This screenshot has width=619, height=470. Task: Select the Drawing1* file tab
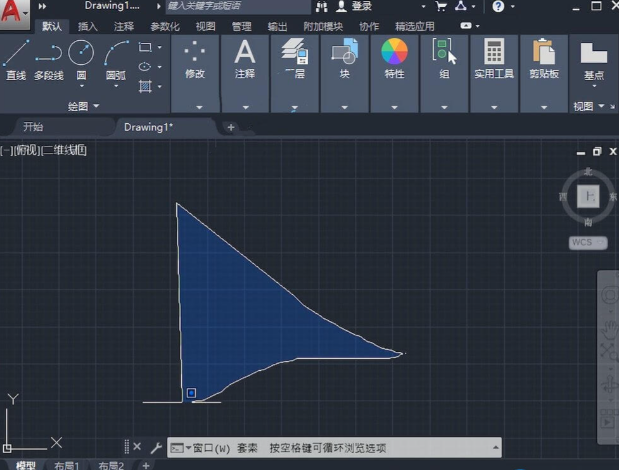(148, 127)
